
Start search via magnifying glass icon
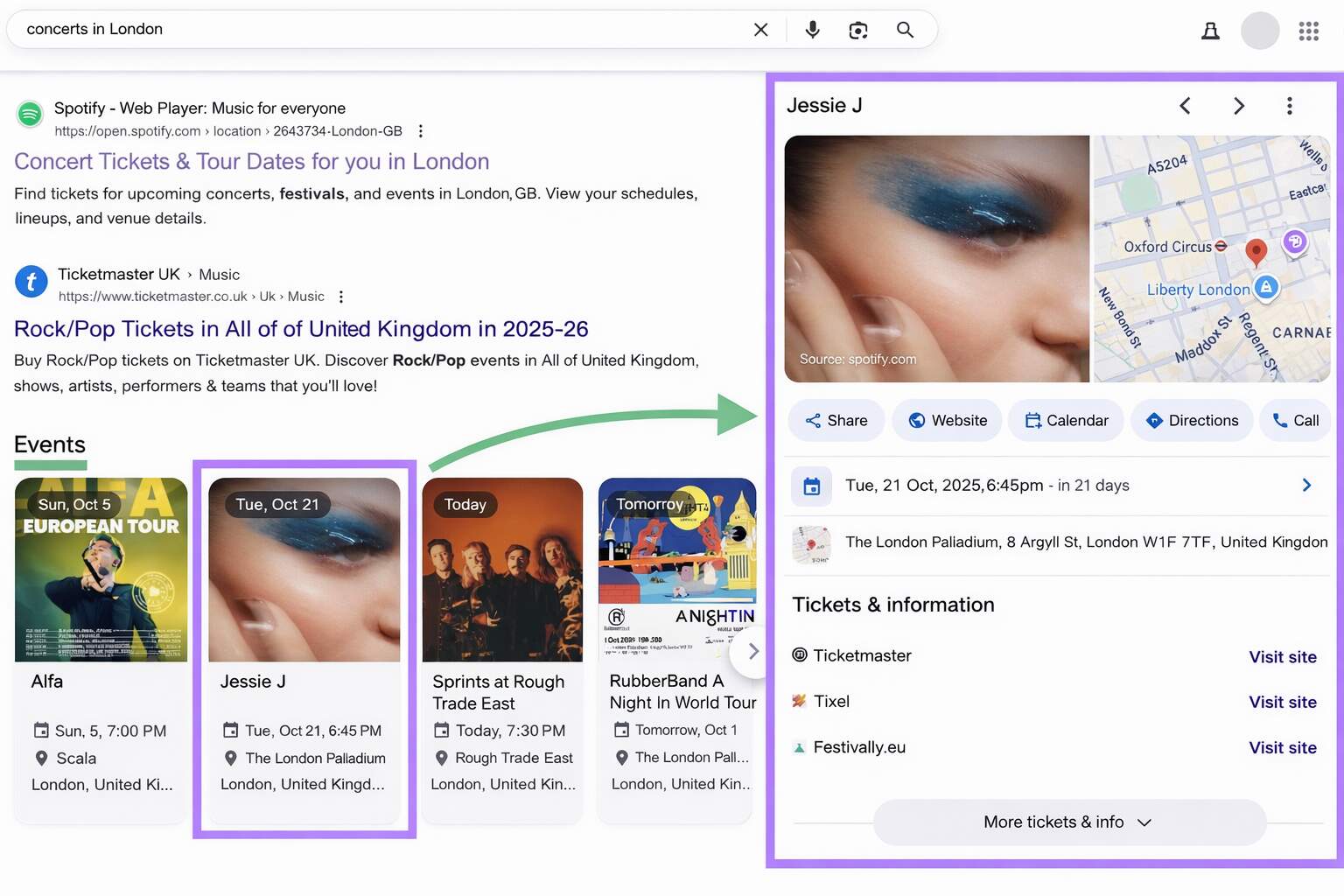(x=906, y=29)
